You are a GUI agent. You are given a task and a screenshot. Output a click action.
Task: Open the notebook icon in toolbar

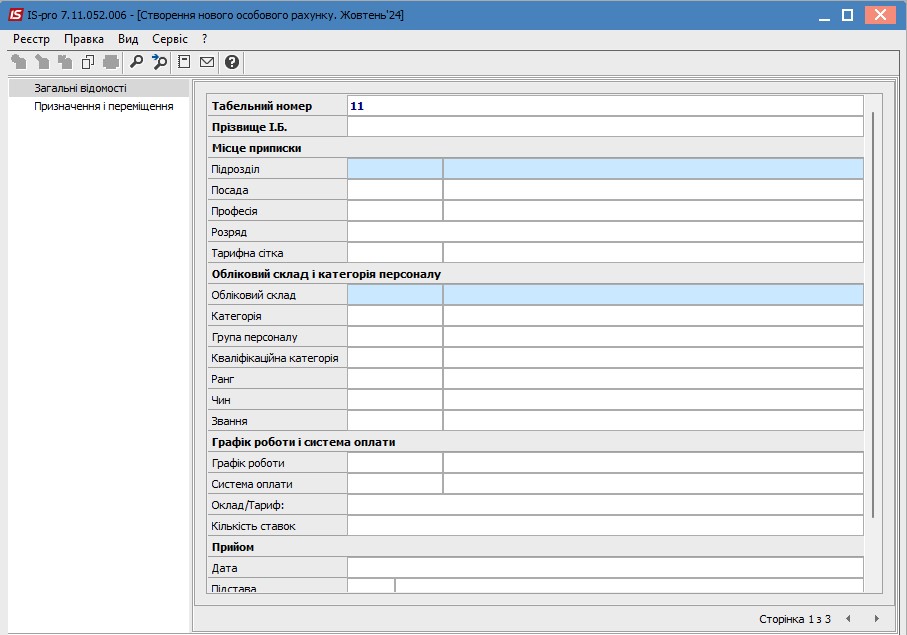[184, 62]
